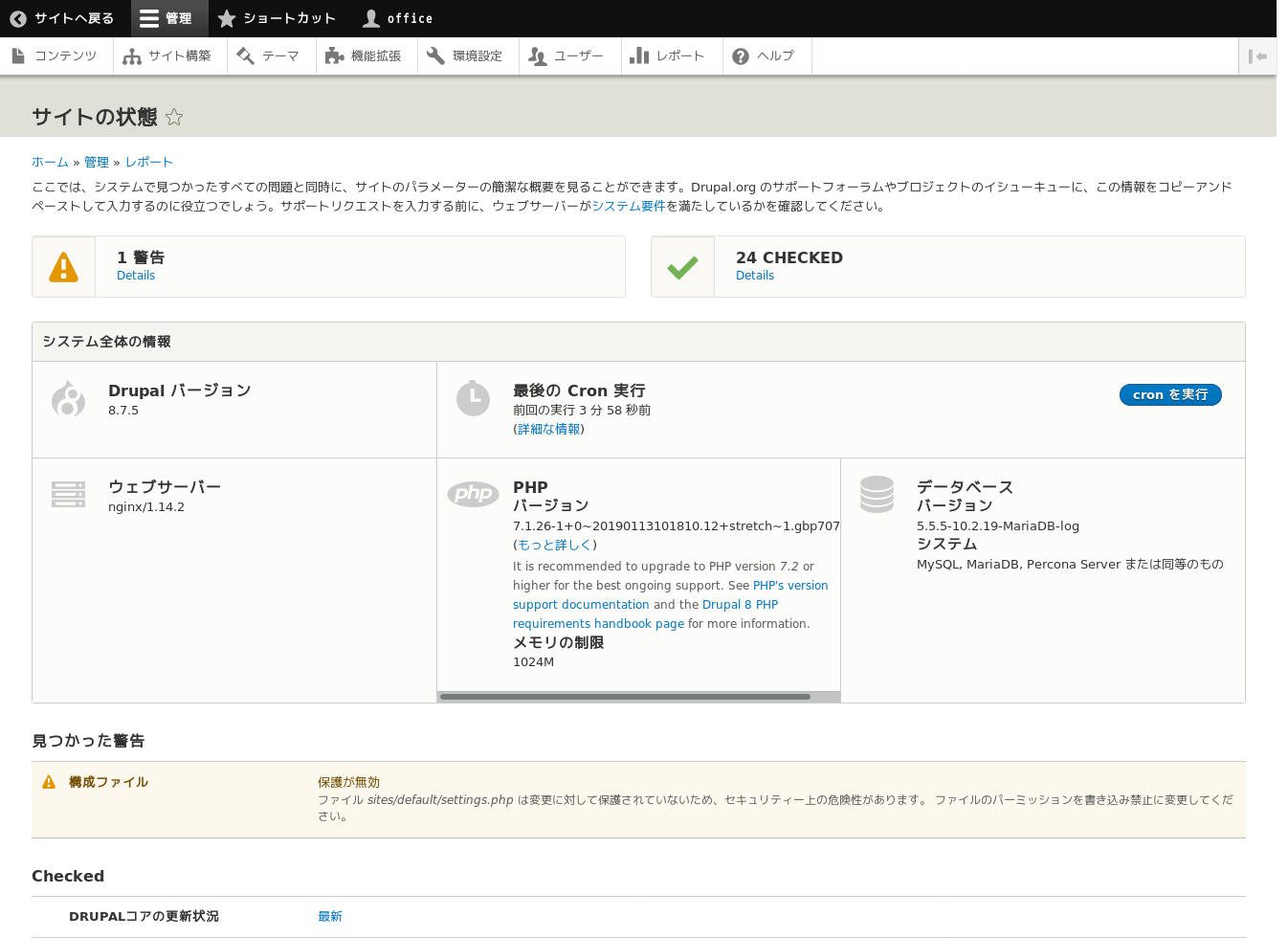This screenshot has width=1288, height=938.
Task: Open Details under 24 CHECKED
Action: (755, 276)
